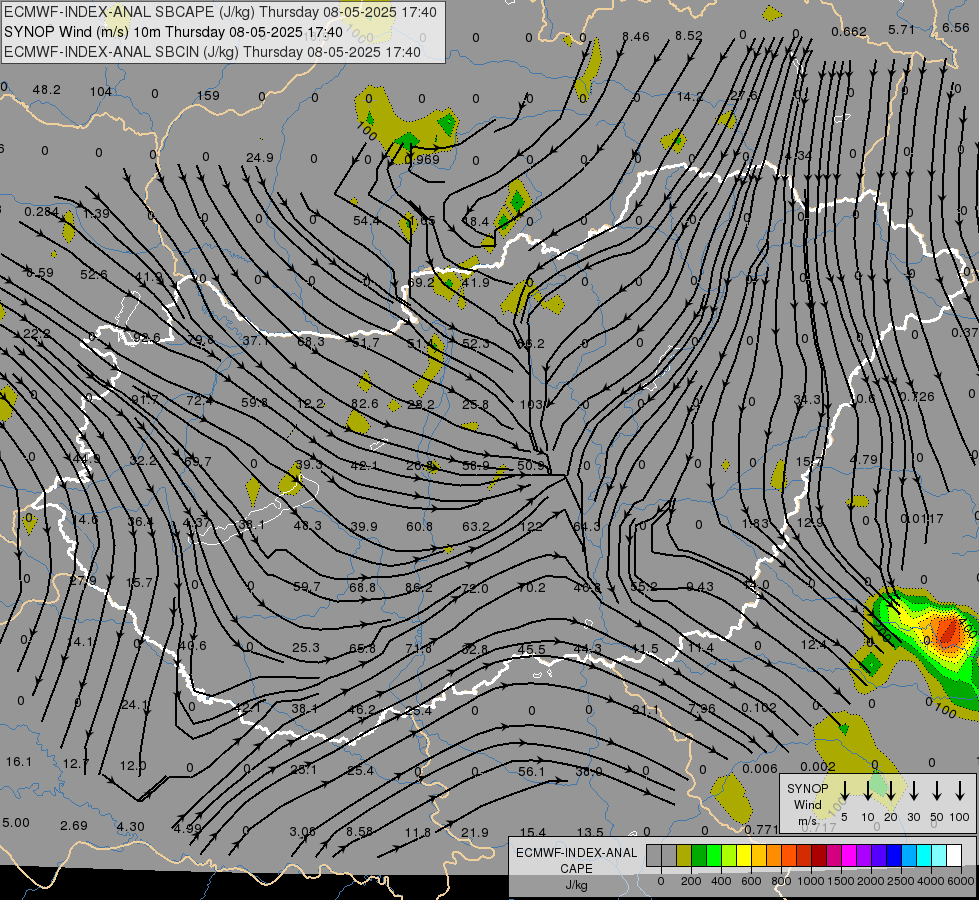The width and height of the screenshot is (979, 900).
Task: Click the grid value 54.4
Action: click(366, 220)
